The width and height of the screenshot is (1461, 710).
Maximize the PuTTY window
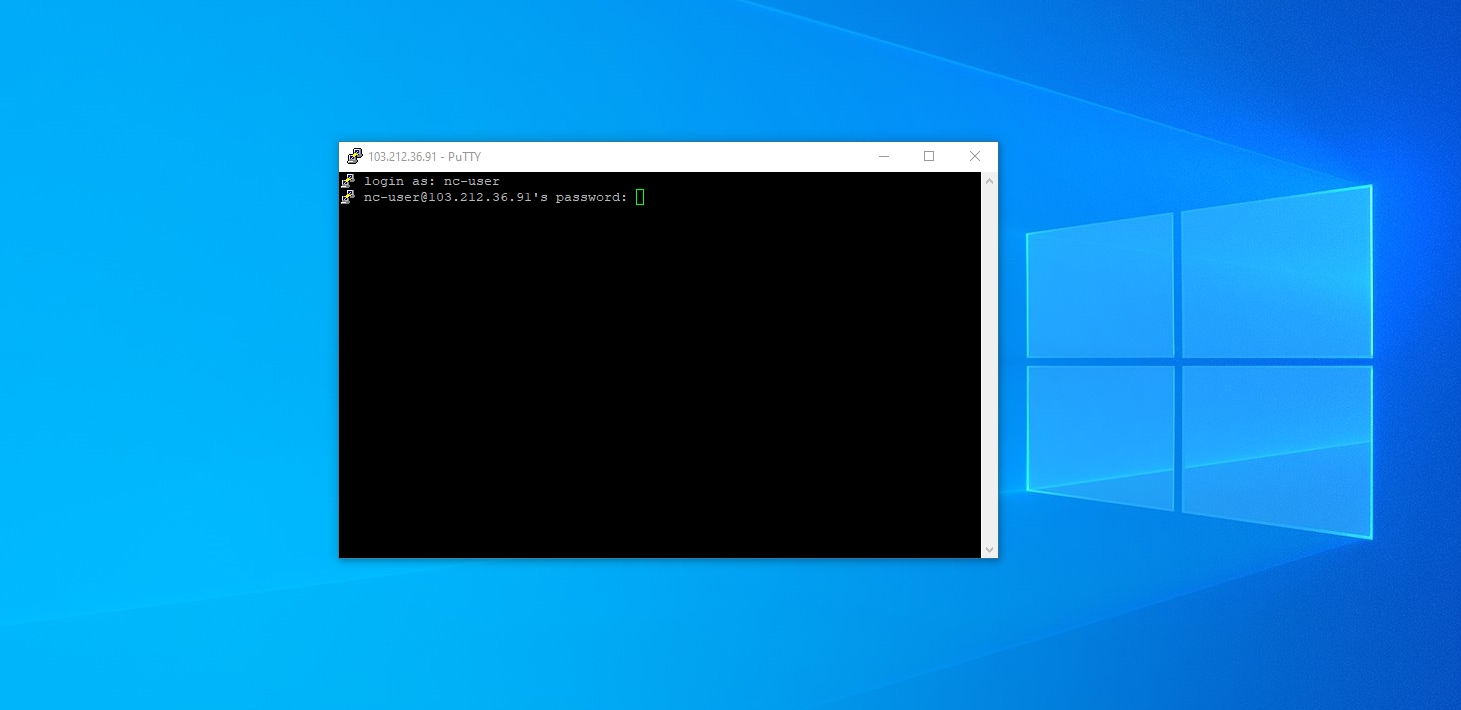[x=929, y=156]
